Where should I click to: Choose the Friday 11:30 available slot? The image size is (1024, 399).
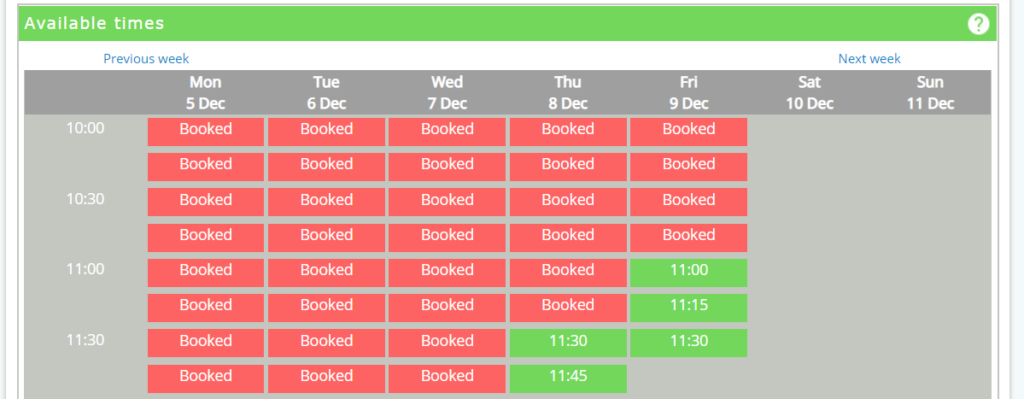click(x=688, y=343)
